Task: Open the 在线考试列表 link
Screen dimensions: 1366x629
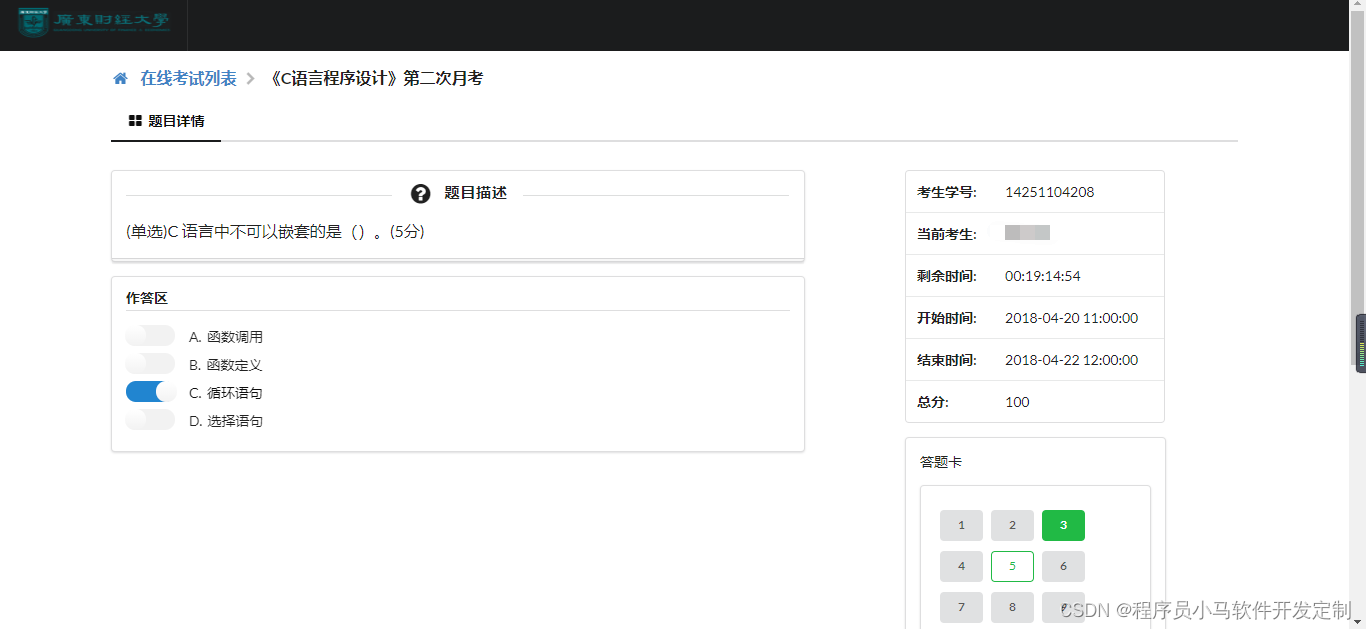Action: (187, 77)
